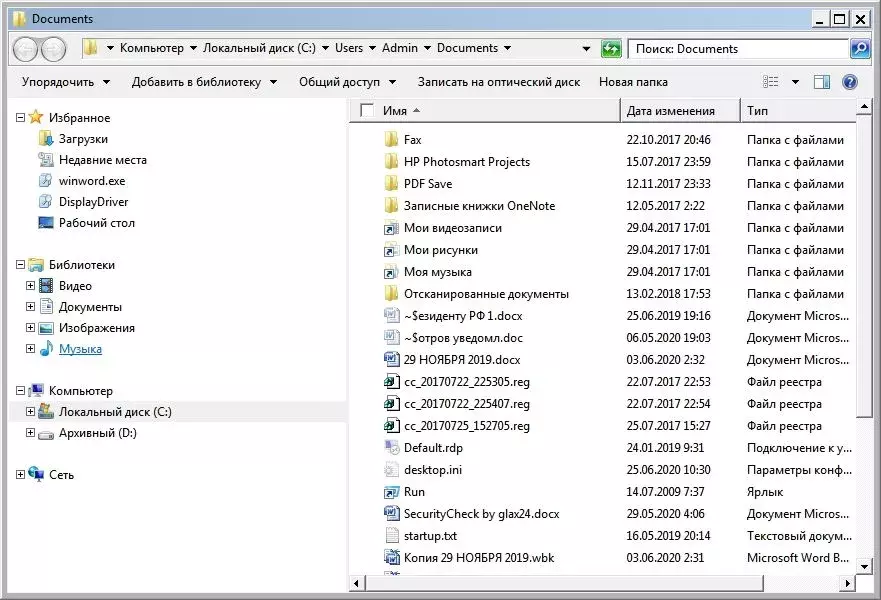Open address bar history dropdown arrow

(586, 49)
